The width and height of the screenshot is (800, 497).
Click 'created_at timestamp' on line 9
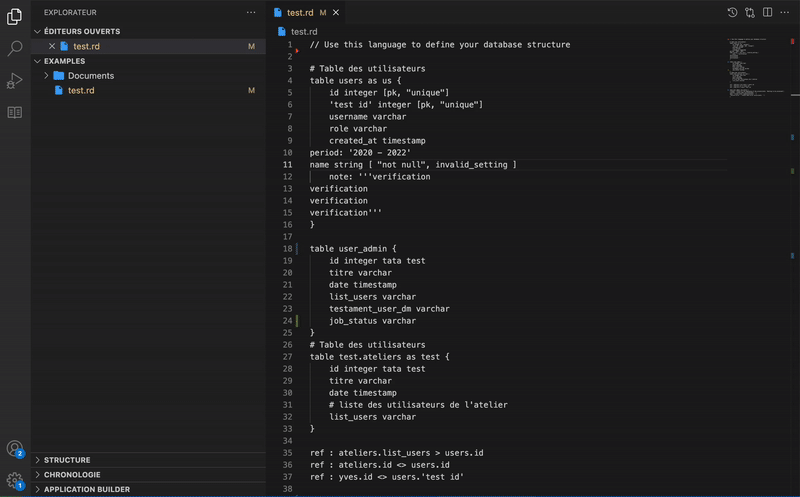tap(377, 141)
